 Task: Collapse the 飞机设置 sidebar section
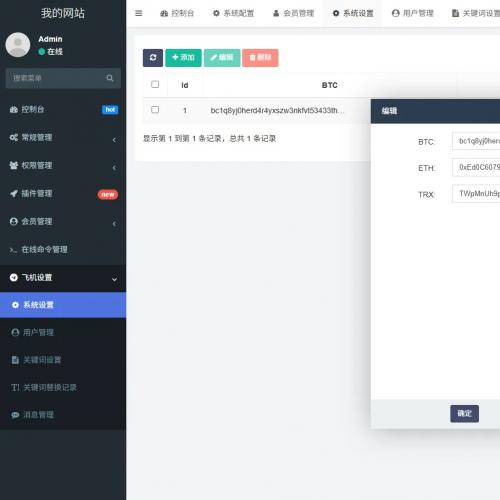[x=63, y=277]
